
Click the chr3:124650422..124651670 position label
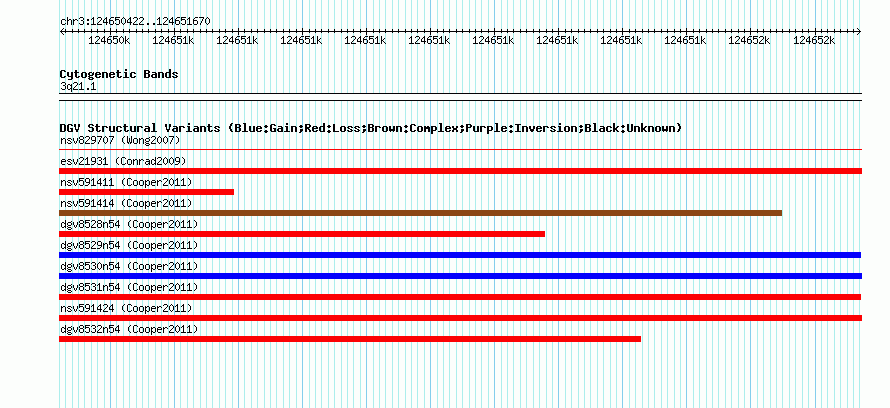click(x=135, y=22)
